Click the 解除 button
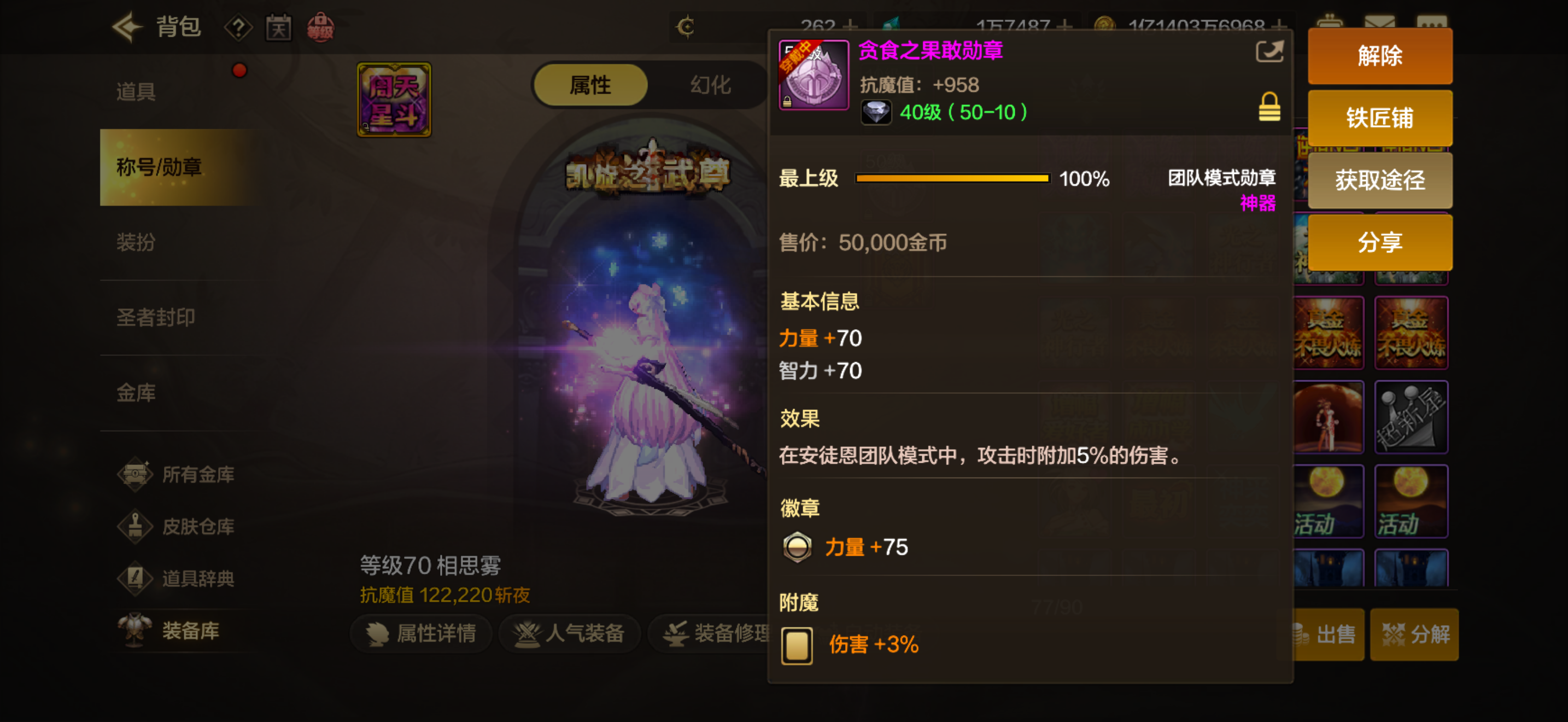This screenshot has height=722, width=1568. [x=1380, y=56]
